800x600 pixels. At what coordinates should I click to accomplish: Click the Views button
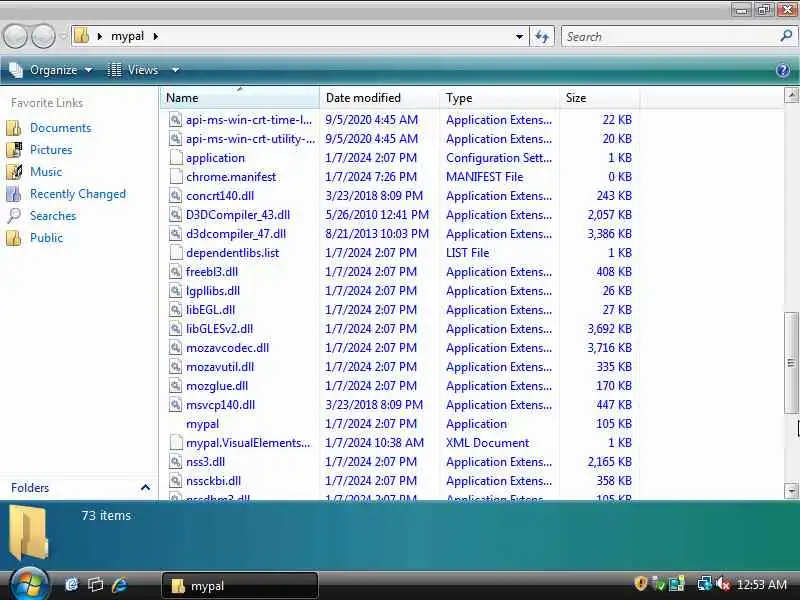tap(133, 70)
